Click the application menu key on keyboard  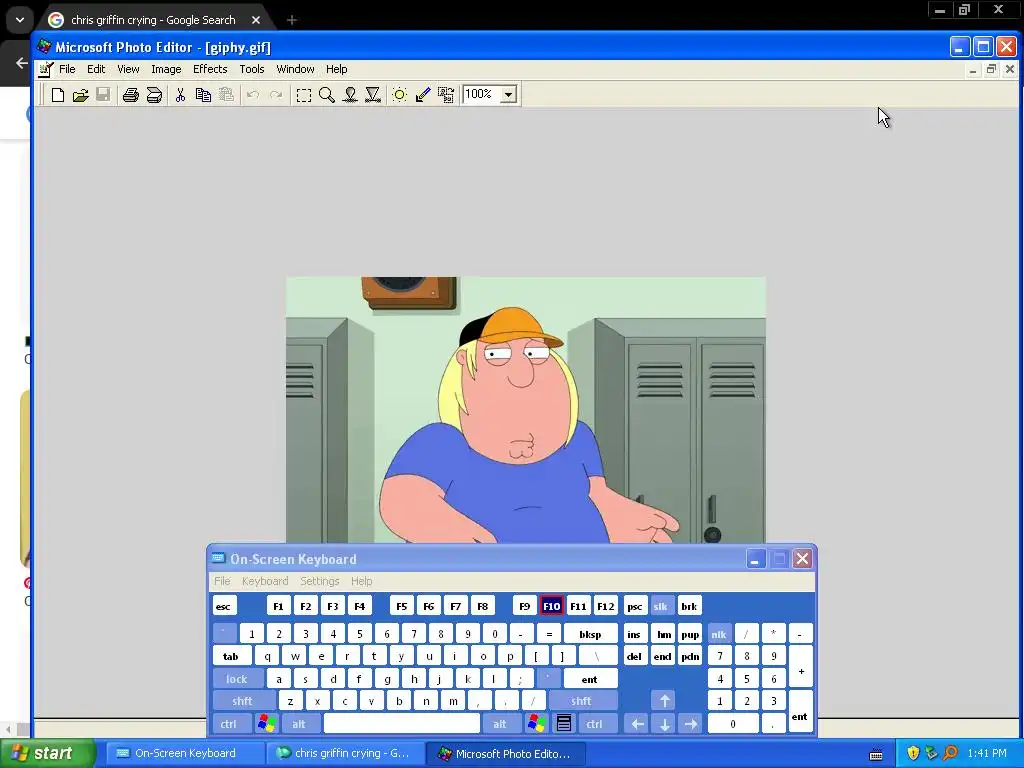point(564,724)
